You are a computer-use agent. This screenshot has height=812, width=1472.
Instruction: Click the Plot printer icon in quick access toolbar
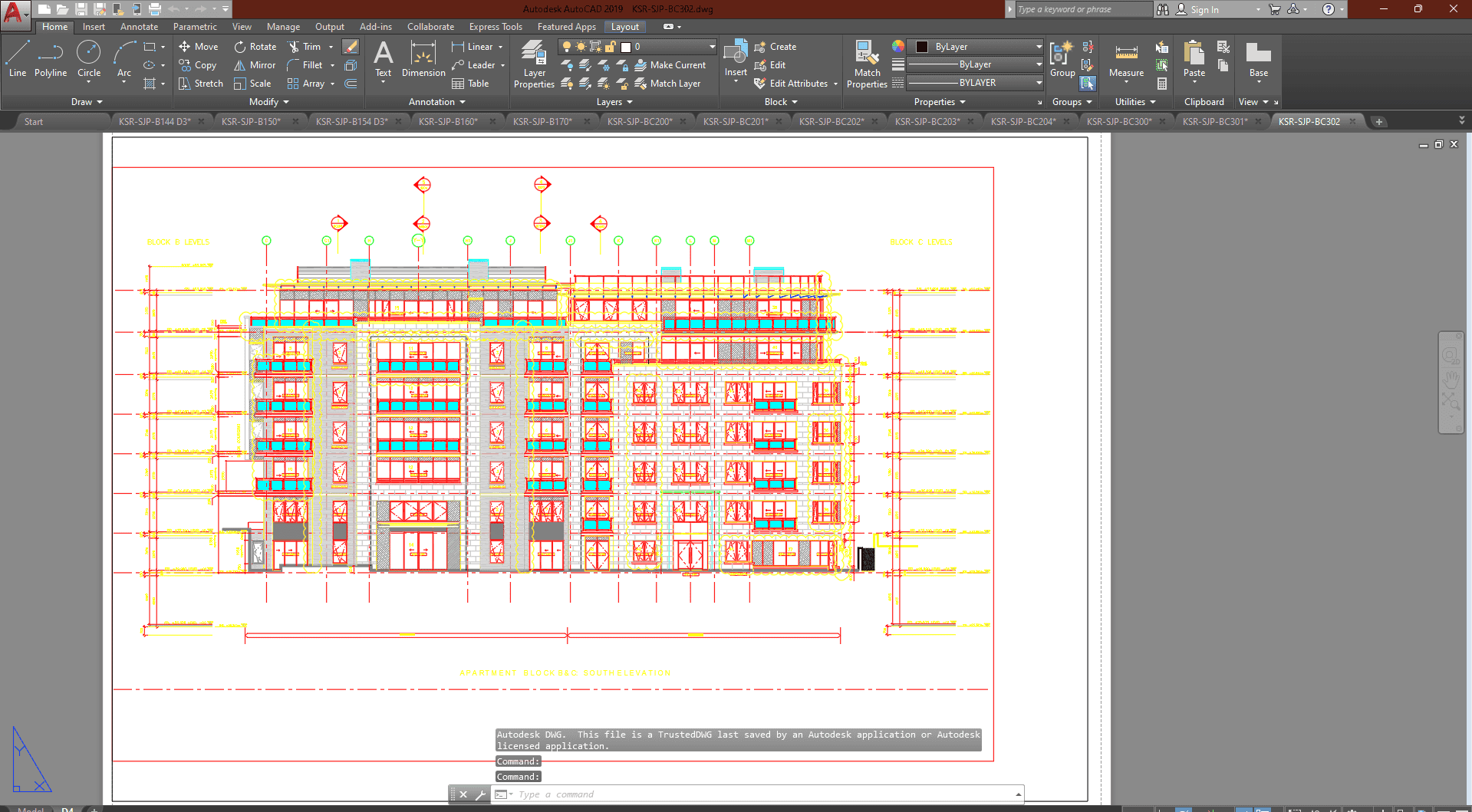pos(155,9)
